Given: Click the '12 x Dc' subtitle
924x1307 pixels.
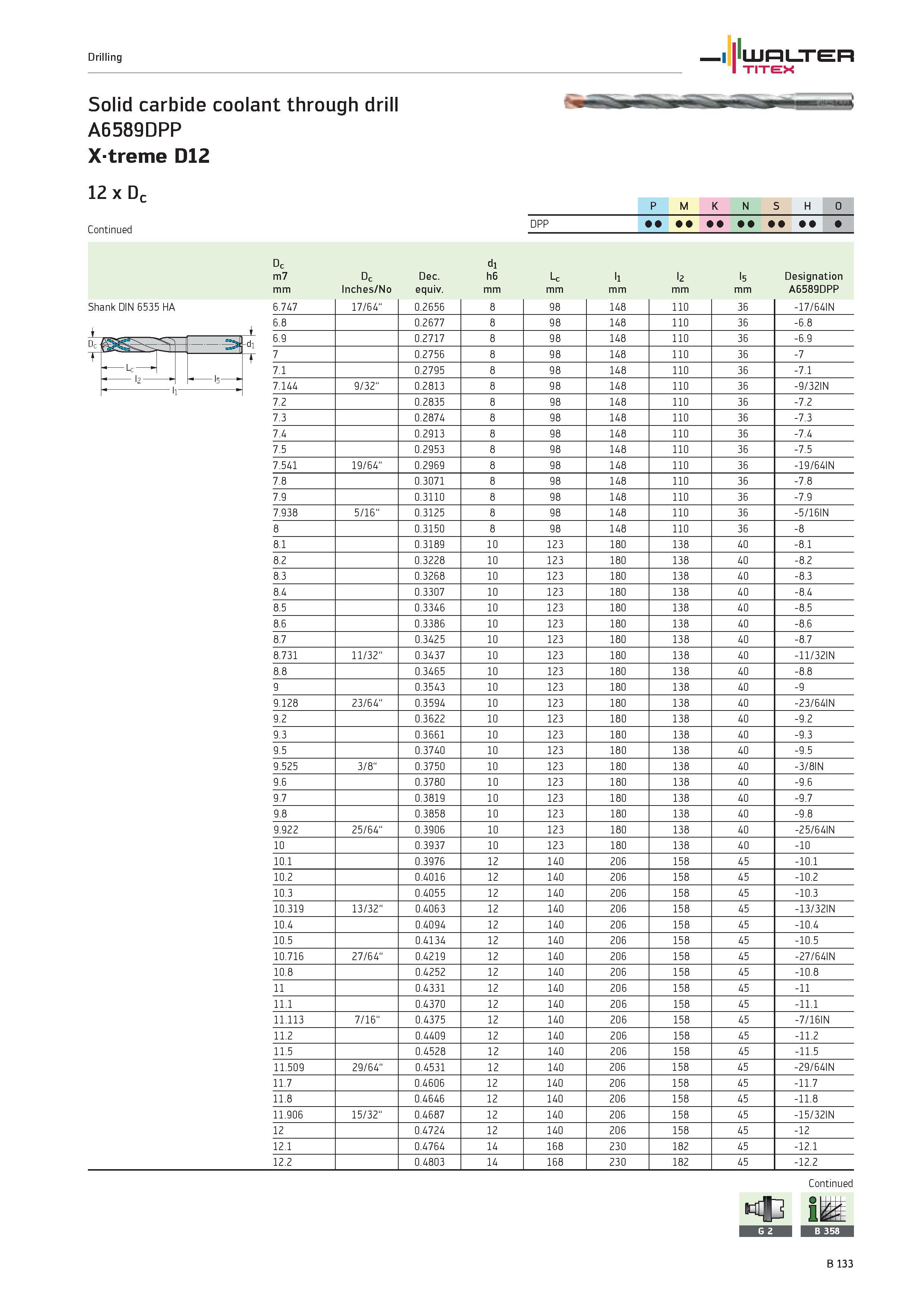Looking at the screenshot, I should pos(117,194).
